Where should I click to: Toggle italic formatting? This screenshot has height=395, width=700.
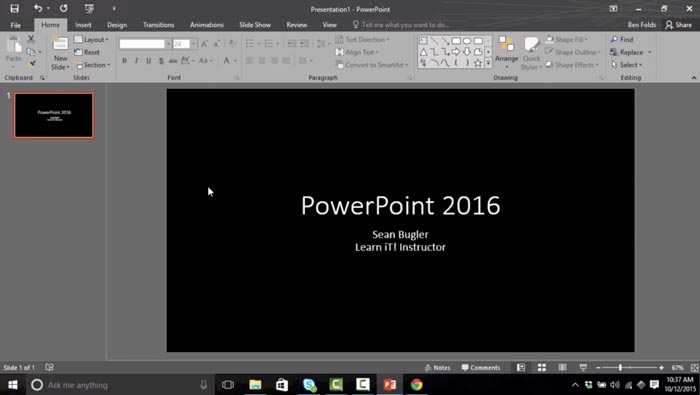click(x=136, y=61)
